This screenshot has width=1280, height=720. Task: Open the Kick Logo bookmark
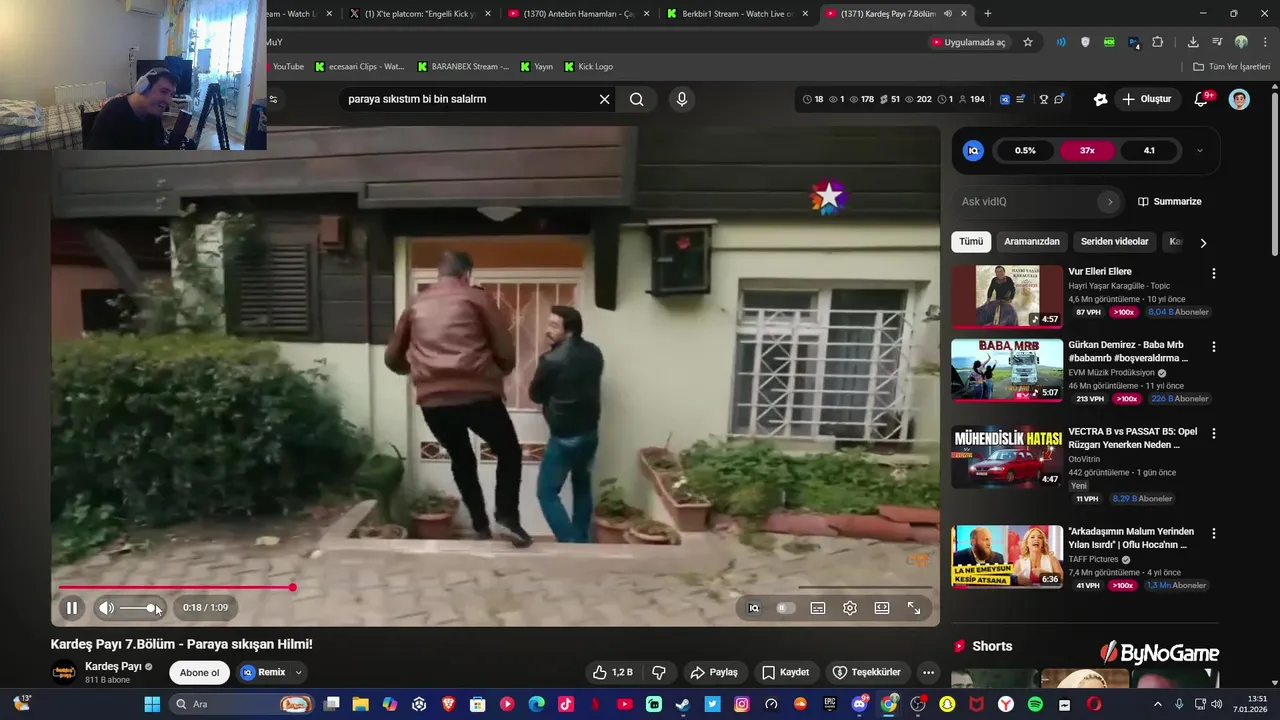[x=589, y=67]
